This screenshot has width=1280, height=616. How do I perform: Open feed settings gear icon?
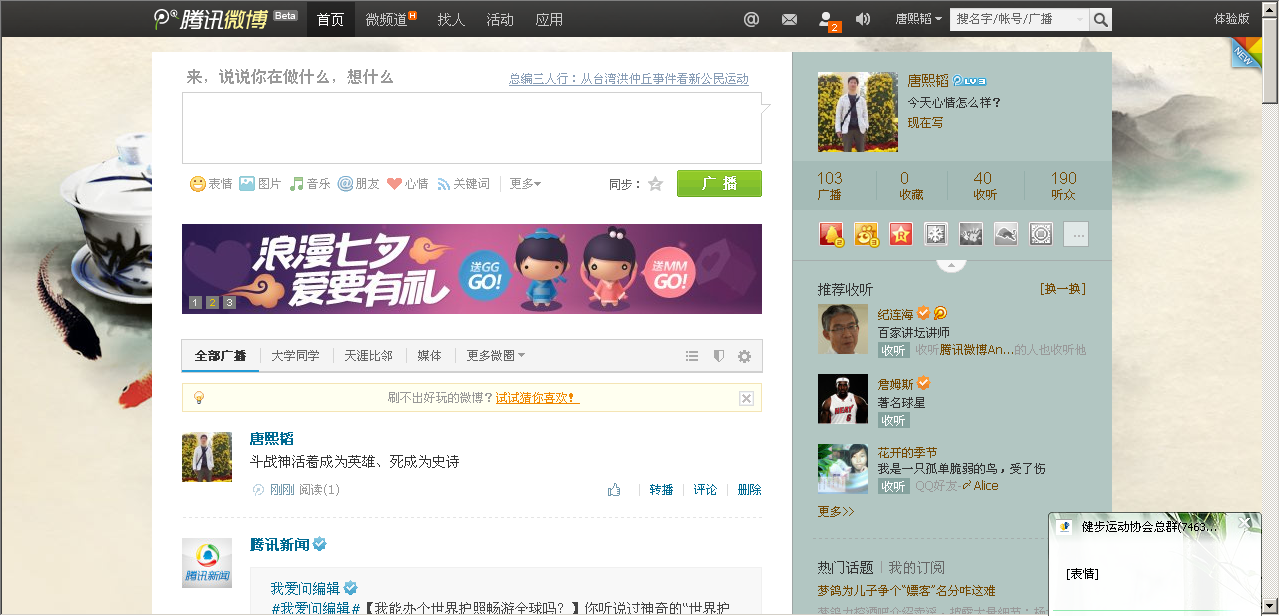click(x=744, y=356)
